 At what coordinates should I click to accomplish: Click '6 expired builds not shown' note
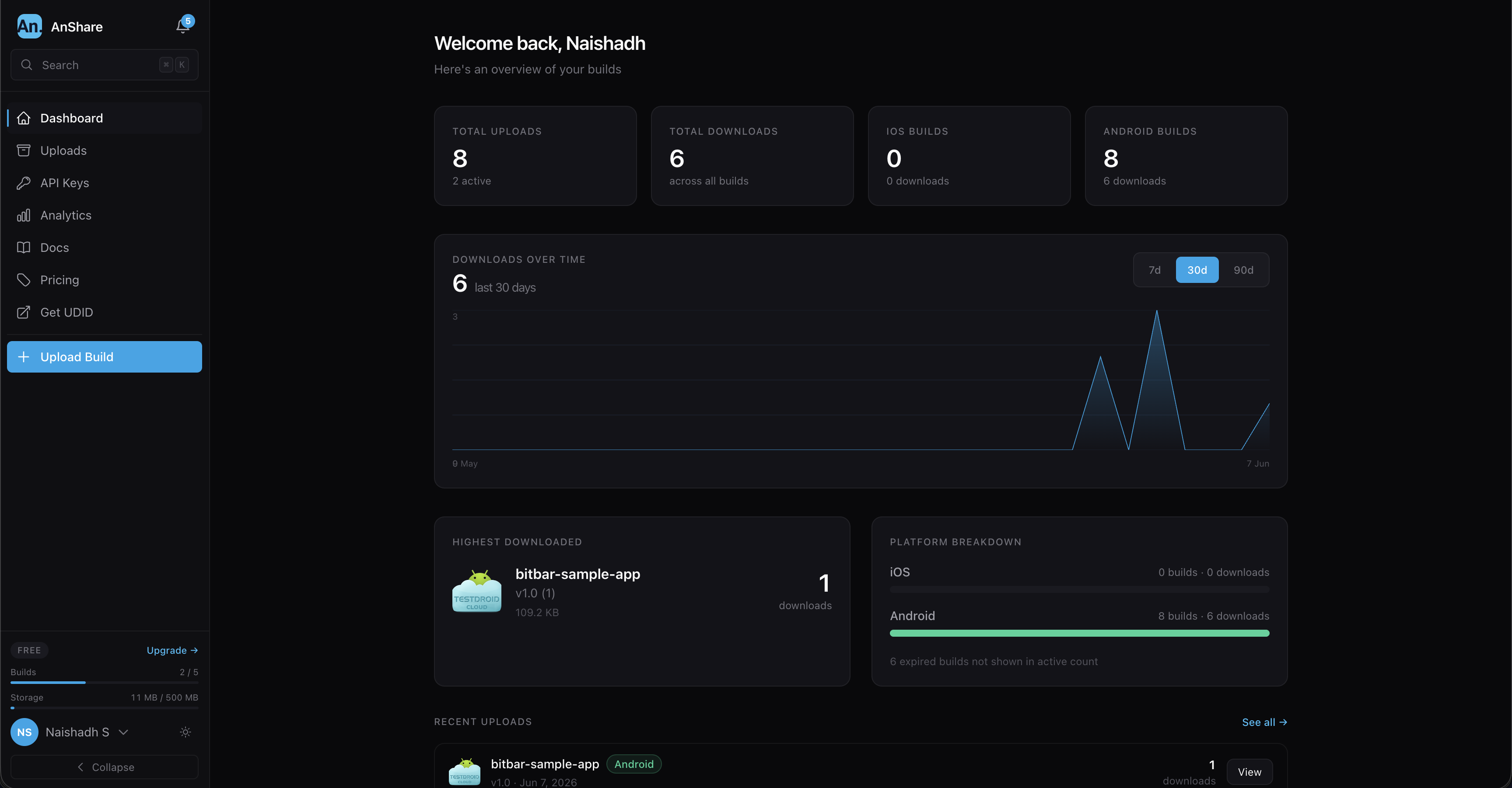pyautogui.click(x=994, y=661)
